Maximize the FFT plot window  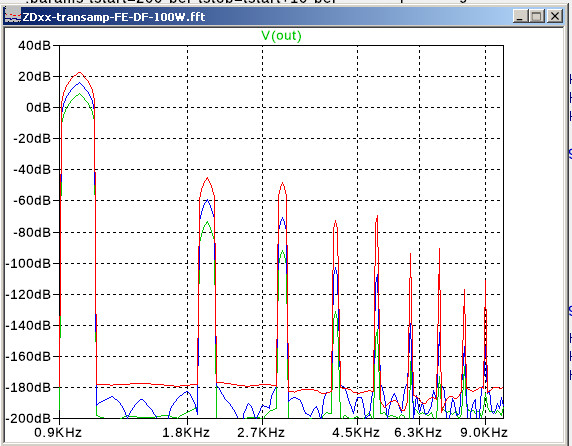click(537, 16)
